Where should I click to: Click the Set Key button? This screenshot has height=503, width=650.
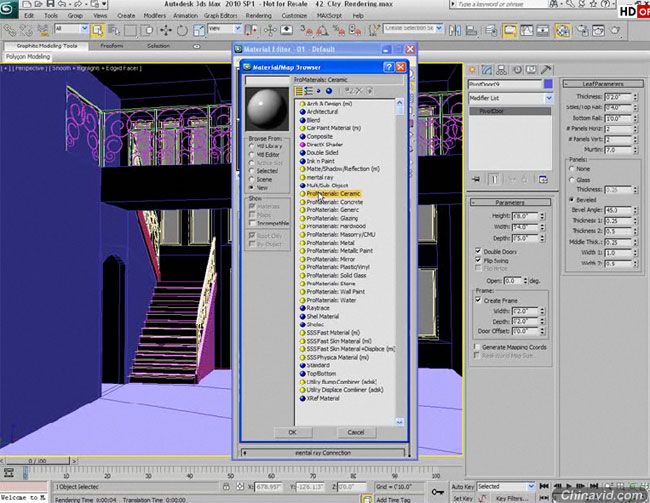tap(463, 498)
